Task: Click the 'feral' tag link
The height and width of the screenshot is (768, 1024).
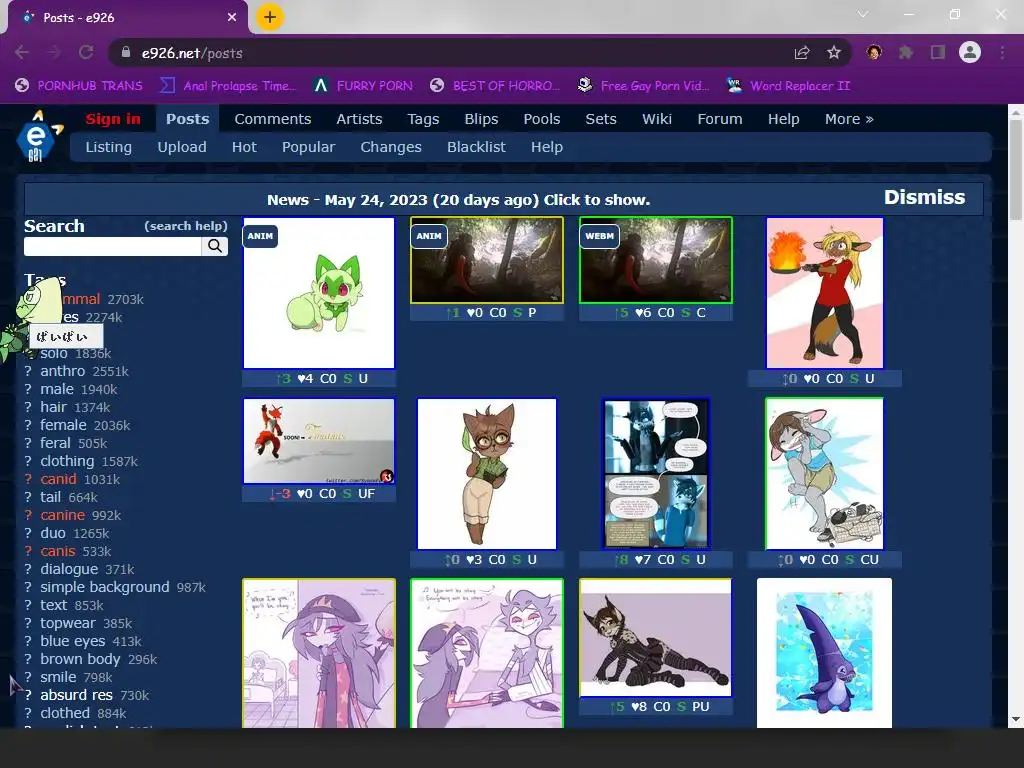Action: tap(55, 443)
